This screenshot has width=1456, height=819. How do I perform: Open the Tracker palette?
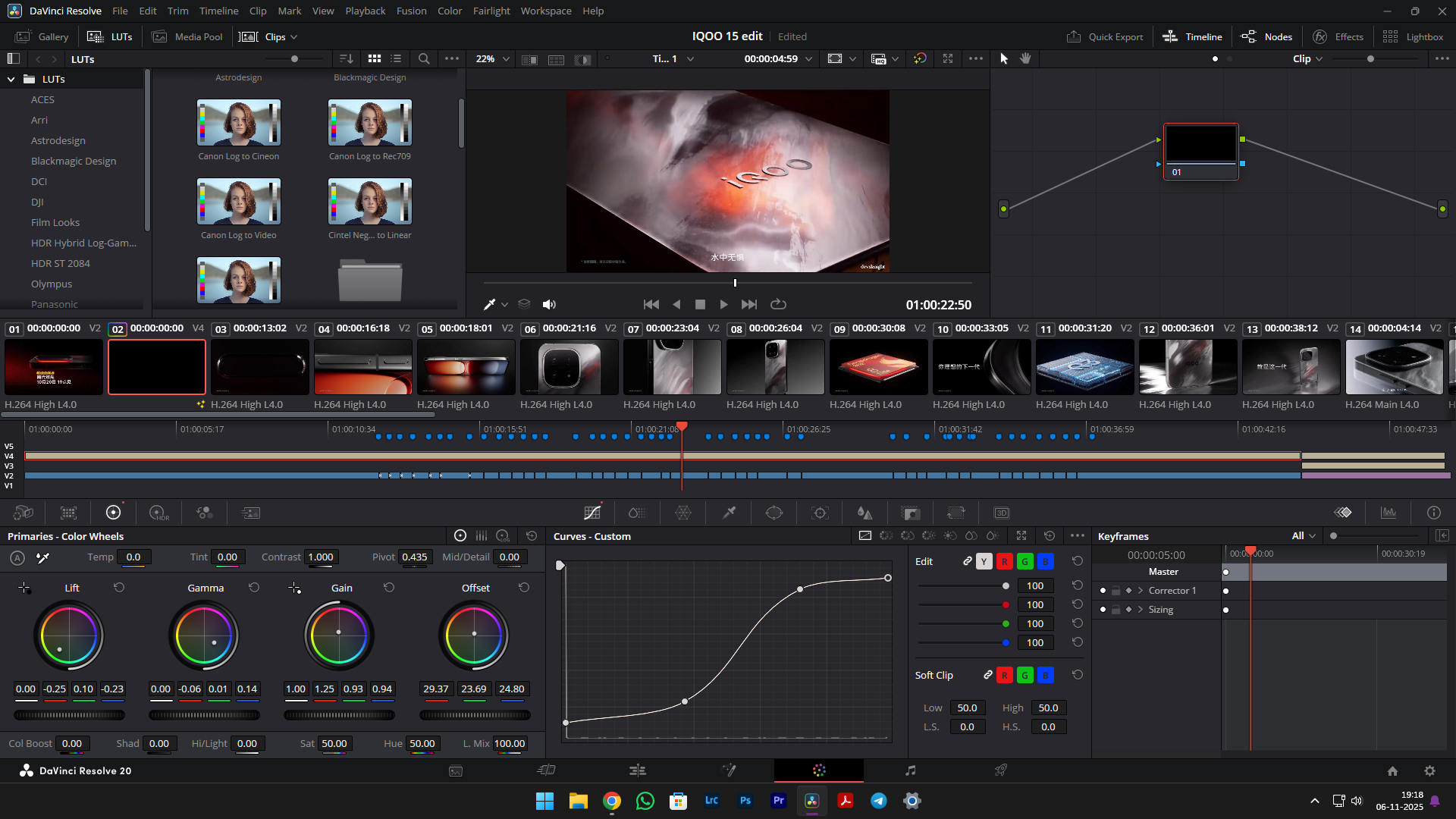[820, 513]
